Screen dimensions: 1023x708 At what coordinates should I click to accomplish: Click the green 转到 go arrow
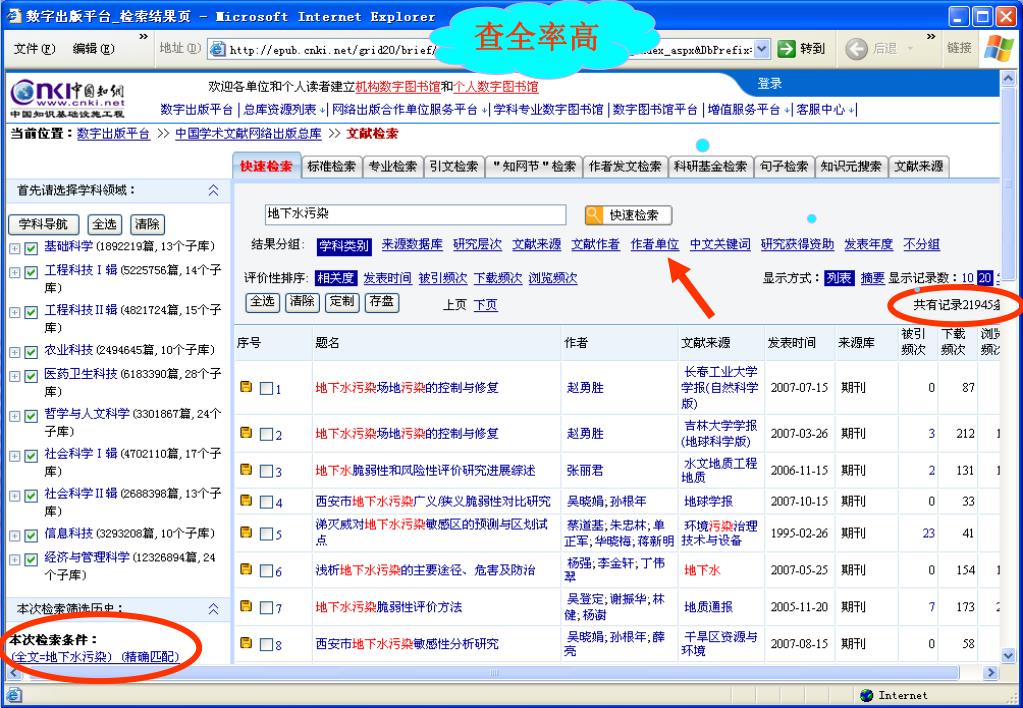point(786,48)
